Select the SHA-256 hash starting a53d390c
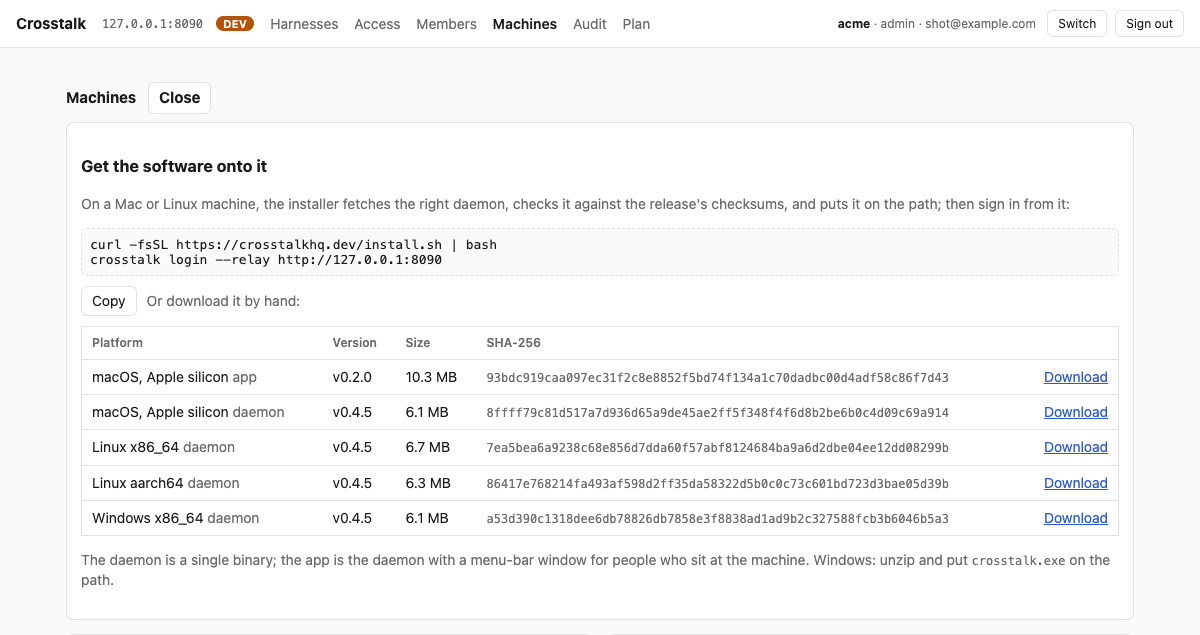This screenshot has height=635, width=1200. point(717,519)
